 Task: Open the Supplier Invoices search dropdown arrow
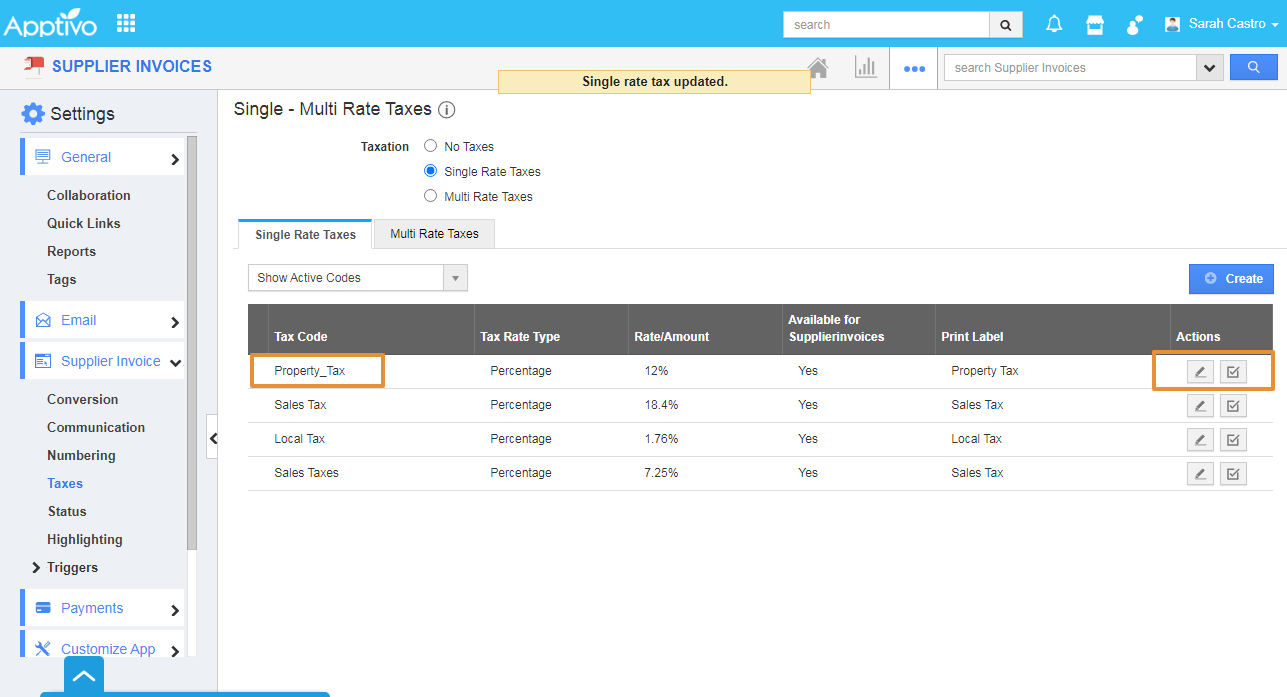(1210, 68)
